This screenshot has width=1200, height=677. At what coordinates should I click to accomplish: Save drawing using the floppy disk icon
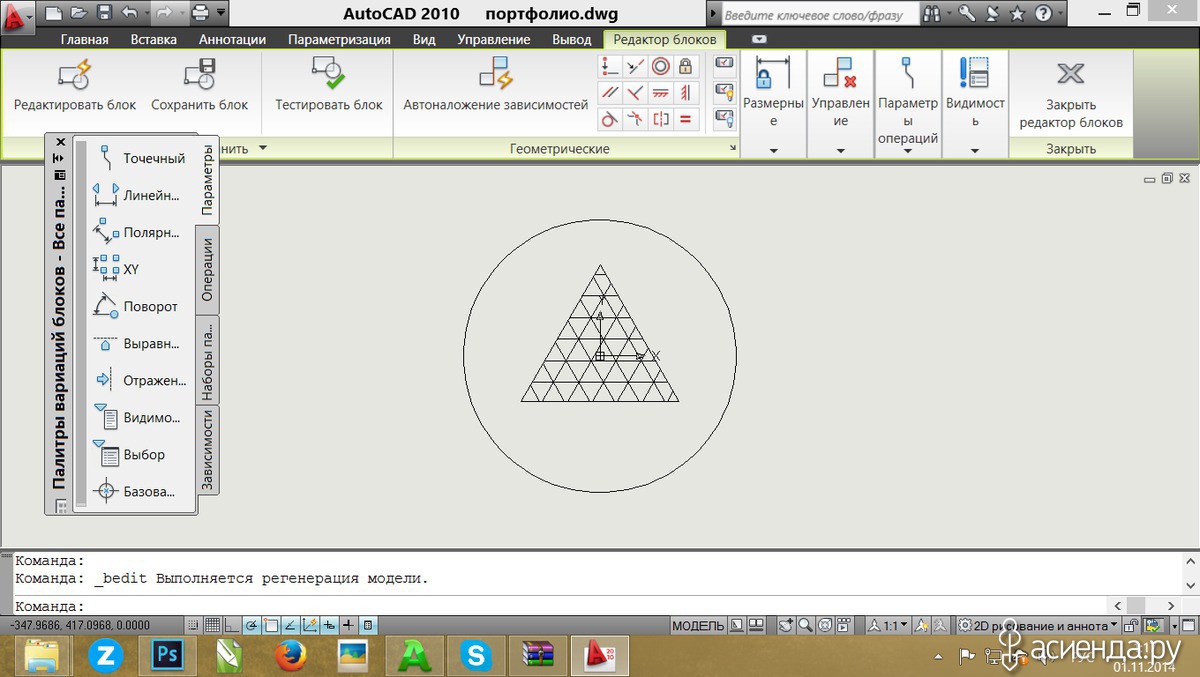tap(103, 13)
